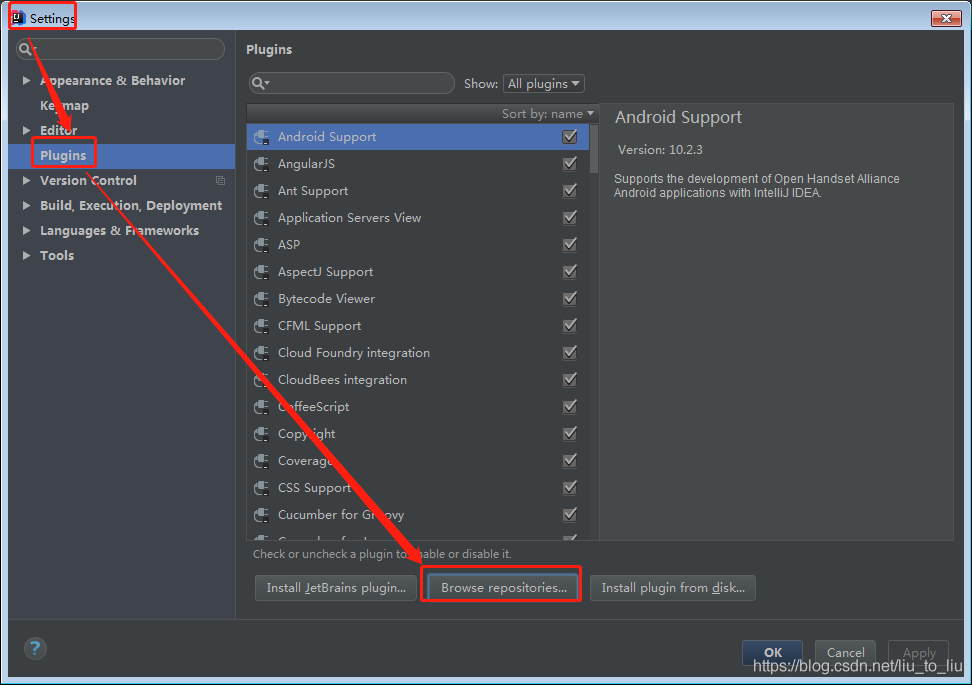Expand the Appearance & Behavior node

coord(26,81)
